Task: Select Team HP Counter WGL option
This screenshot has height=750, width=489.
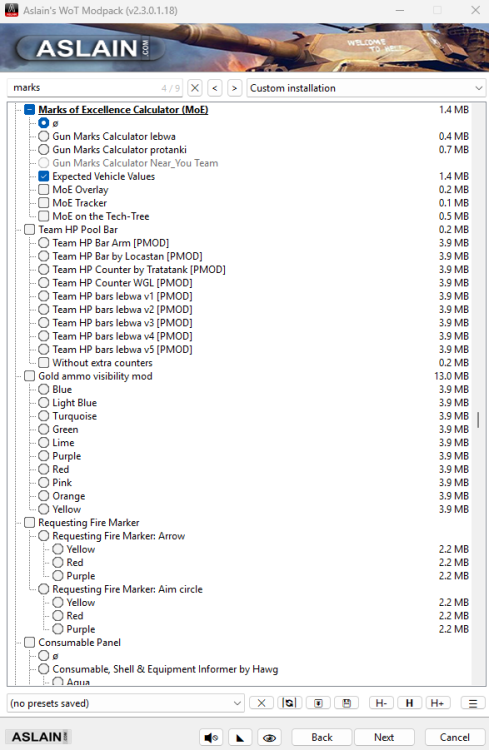Action: pos(44,283)
